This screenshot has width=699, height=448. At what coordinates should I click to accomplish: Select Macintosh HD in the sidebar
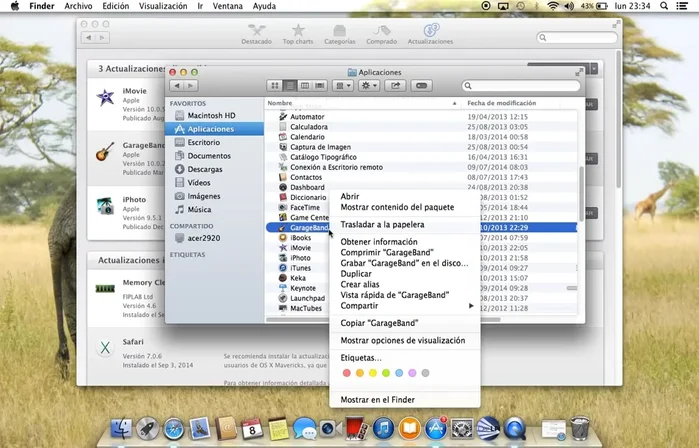pyautogui.click(x=211, y=116)
